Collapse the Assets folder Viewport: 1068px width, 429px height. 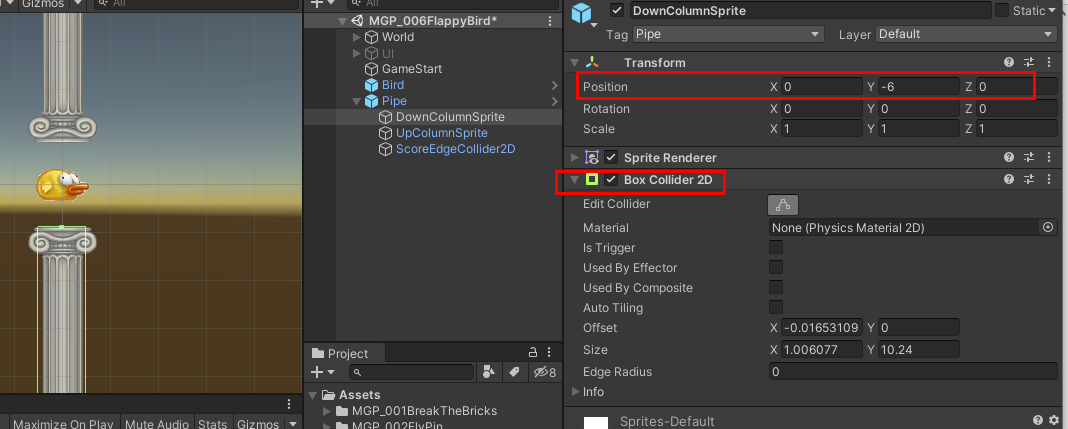point(313,395)
